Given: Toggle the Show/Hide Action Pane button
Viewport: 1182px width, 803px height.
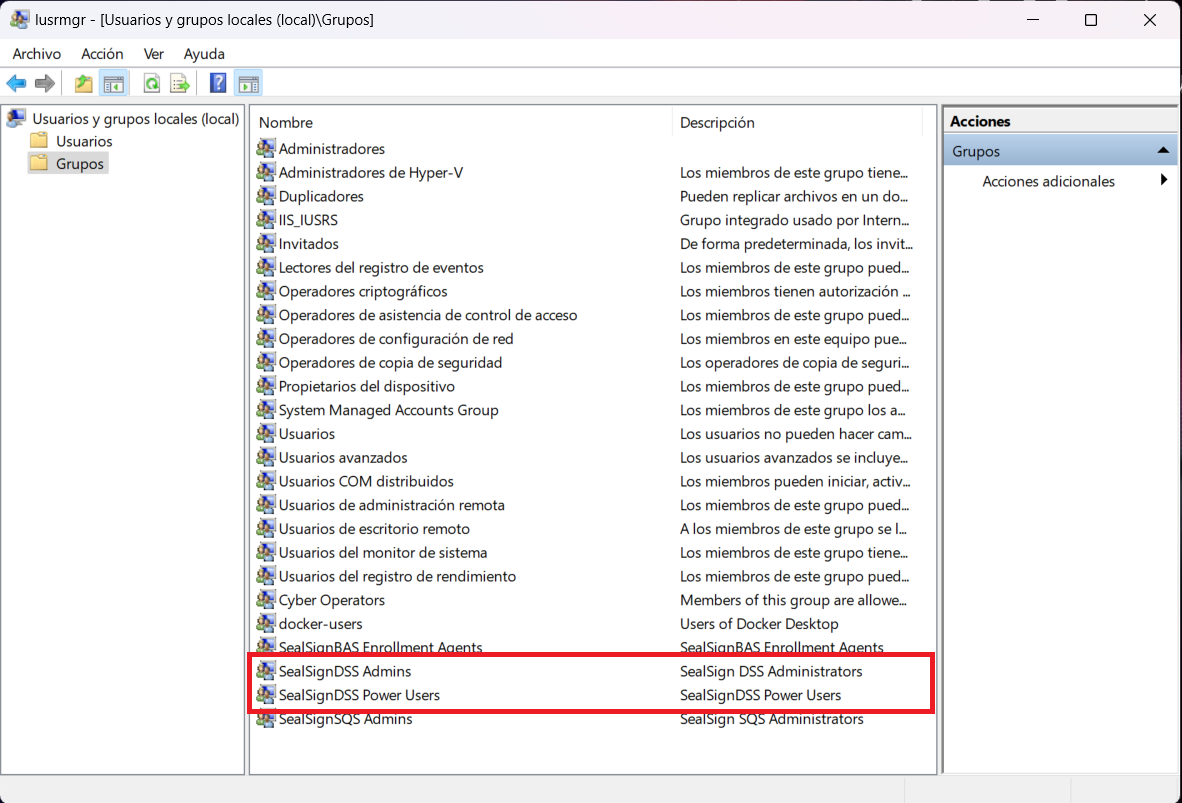Looking at the screenshot, I should click(x=248, y=84).
